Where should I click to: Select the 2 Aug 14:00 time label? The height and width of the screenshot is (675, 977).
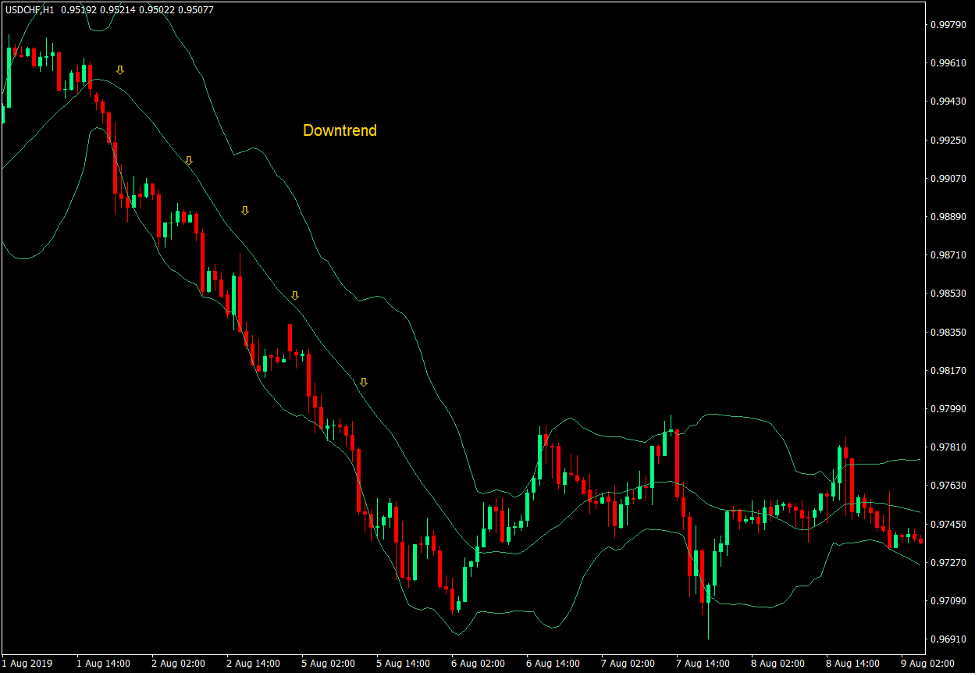point(252,663)
